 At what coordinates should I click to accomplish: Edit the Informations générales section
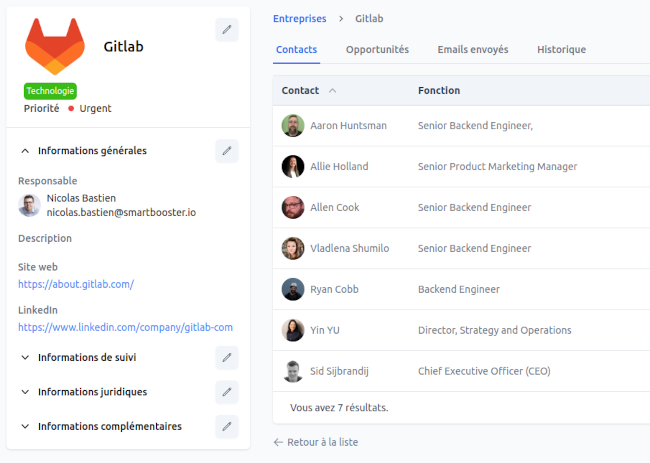[x=227, y=151]
